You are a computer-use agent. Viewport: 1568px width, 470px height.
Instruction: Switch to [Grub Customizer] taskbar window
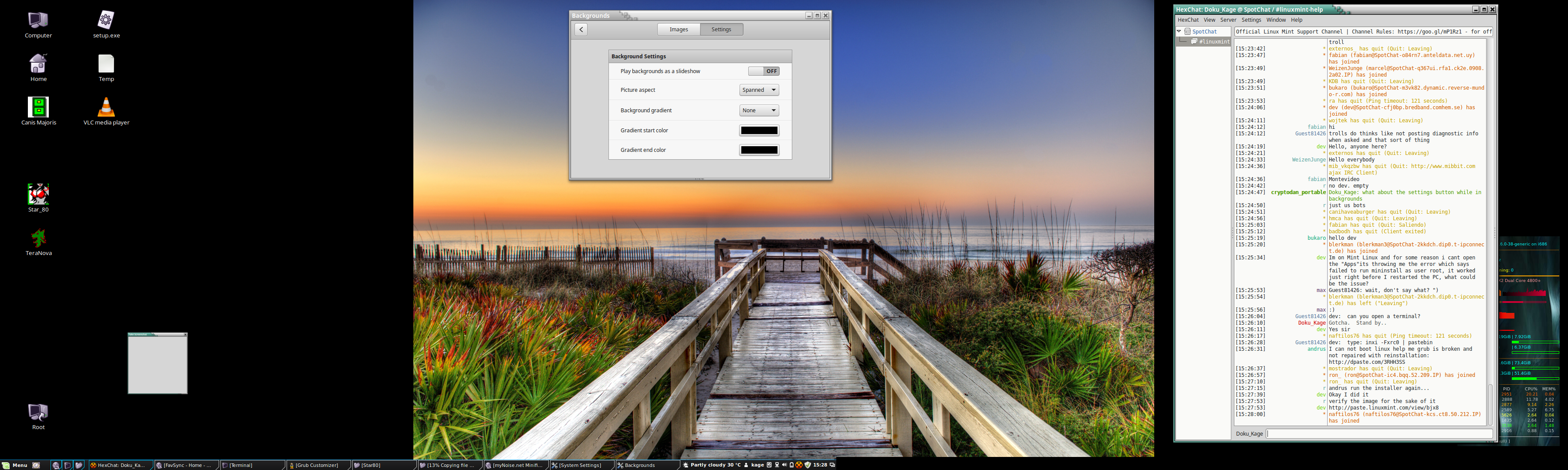tap(318, 465)
